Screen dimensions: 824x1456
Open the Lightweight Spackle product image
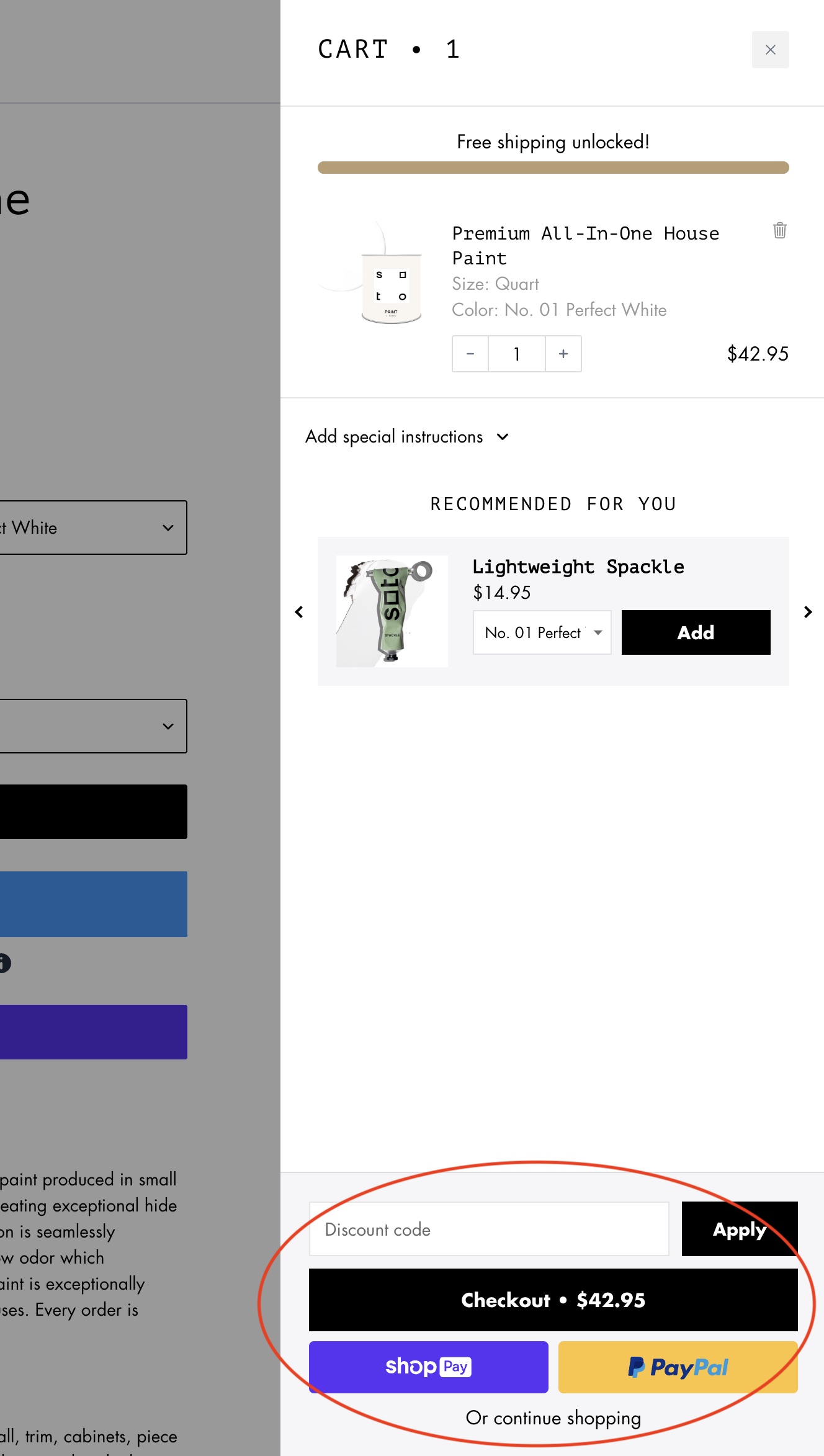pyautogui.click(x=392, y=611)
